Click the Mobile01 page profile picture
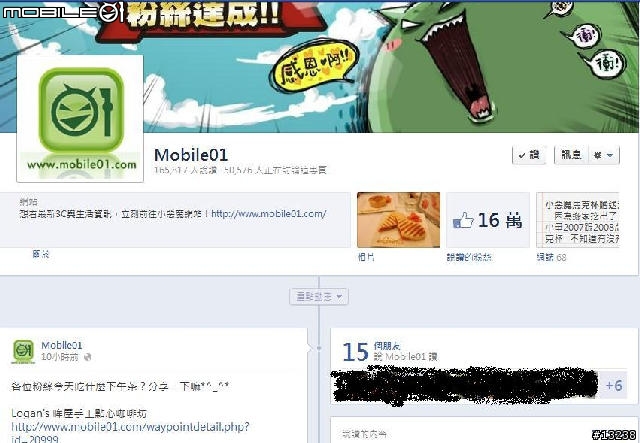Screen dimensions: 640x443 tap(80, 118)
